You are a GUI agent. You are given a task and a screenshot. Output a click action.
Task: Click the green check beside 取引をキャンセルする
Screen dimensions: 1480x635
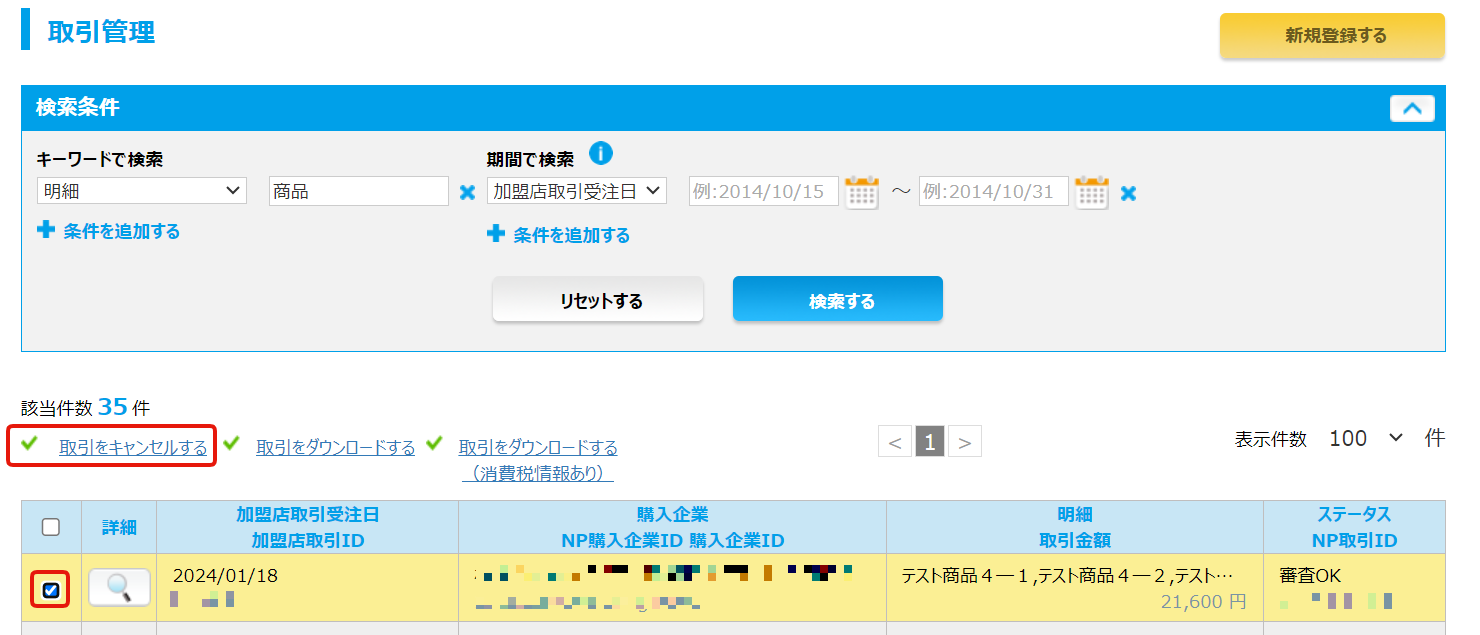coord(29,443)
